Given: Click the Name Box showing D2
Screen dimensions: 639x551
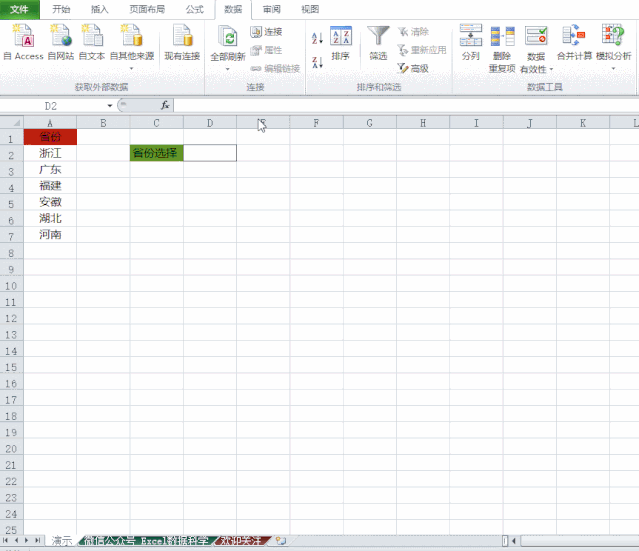Looking at the screenshot, I should click(52, 106).
